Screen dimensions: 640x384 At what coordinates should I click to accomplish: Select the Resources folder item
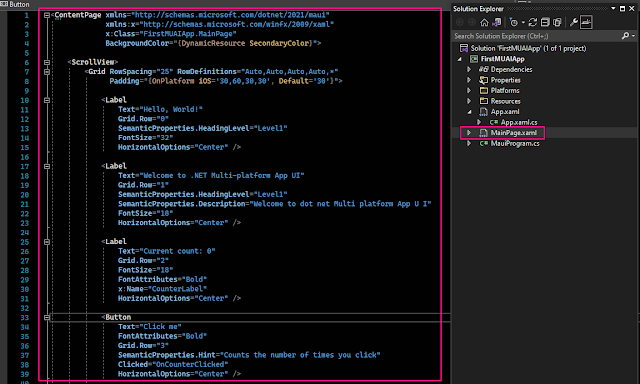(506, 101)
